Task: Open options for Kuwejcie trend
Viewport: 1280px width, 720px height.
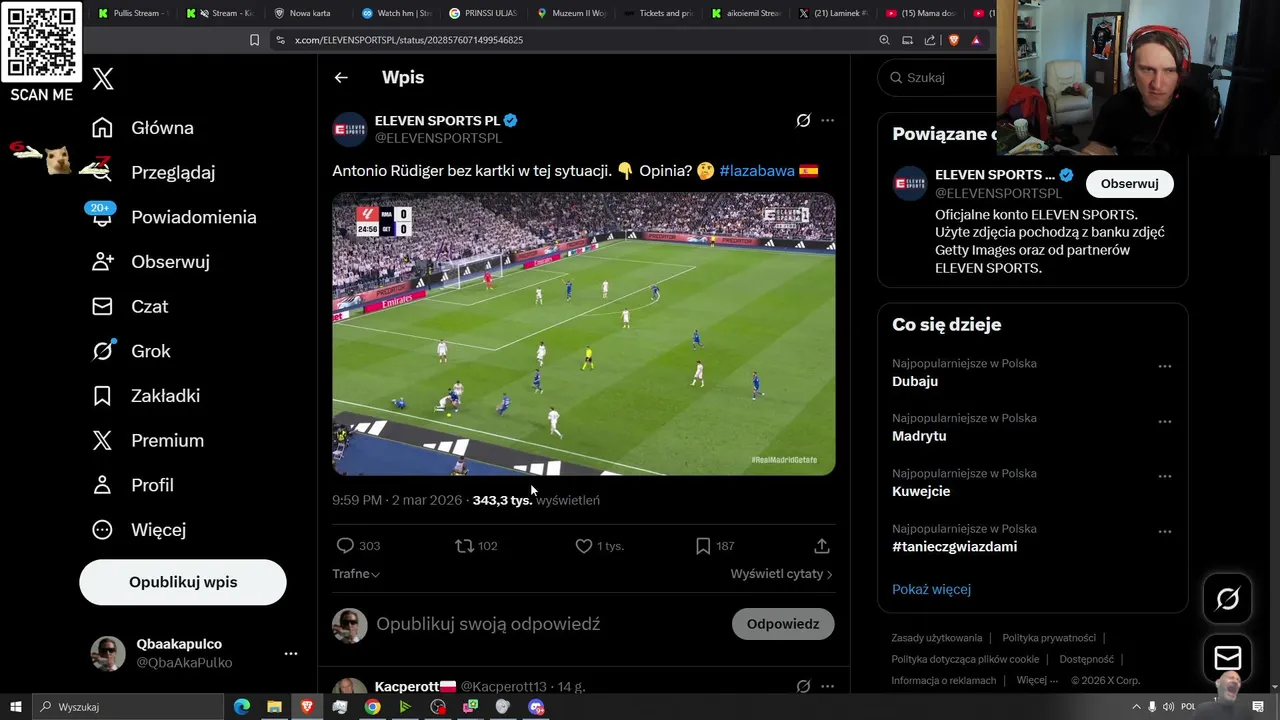Action: (x=1165, y=477)
